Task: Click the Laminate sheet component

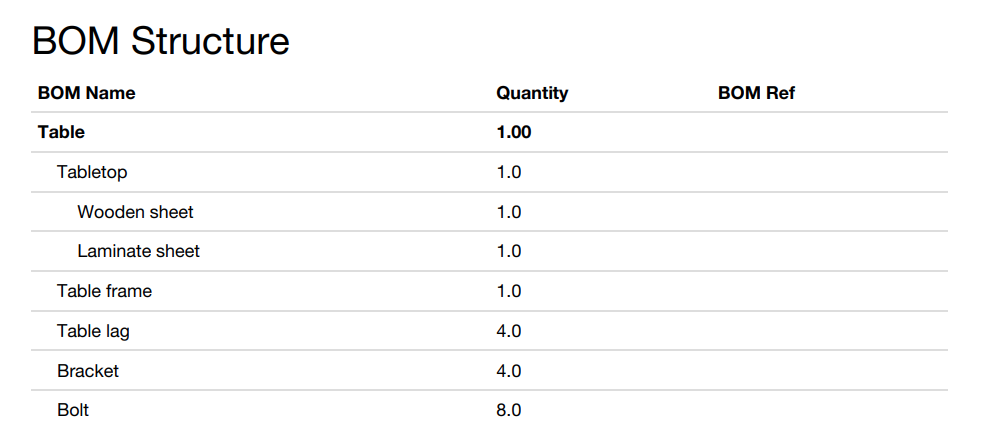Action: [138, 251]
